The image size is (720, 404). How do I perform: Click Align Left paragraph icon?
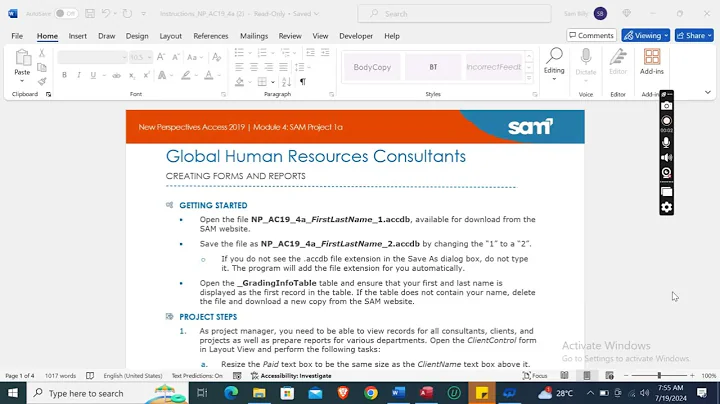coord(239,67)
